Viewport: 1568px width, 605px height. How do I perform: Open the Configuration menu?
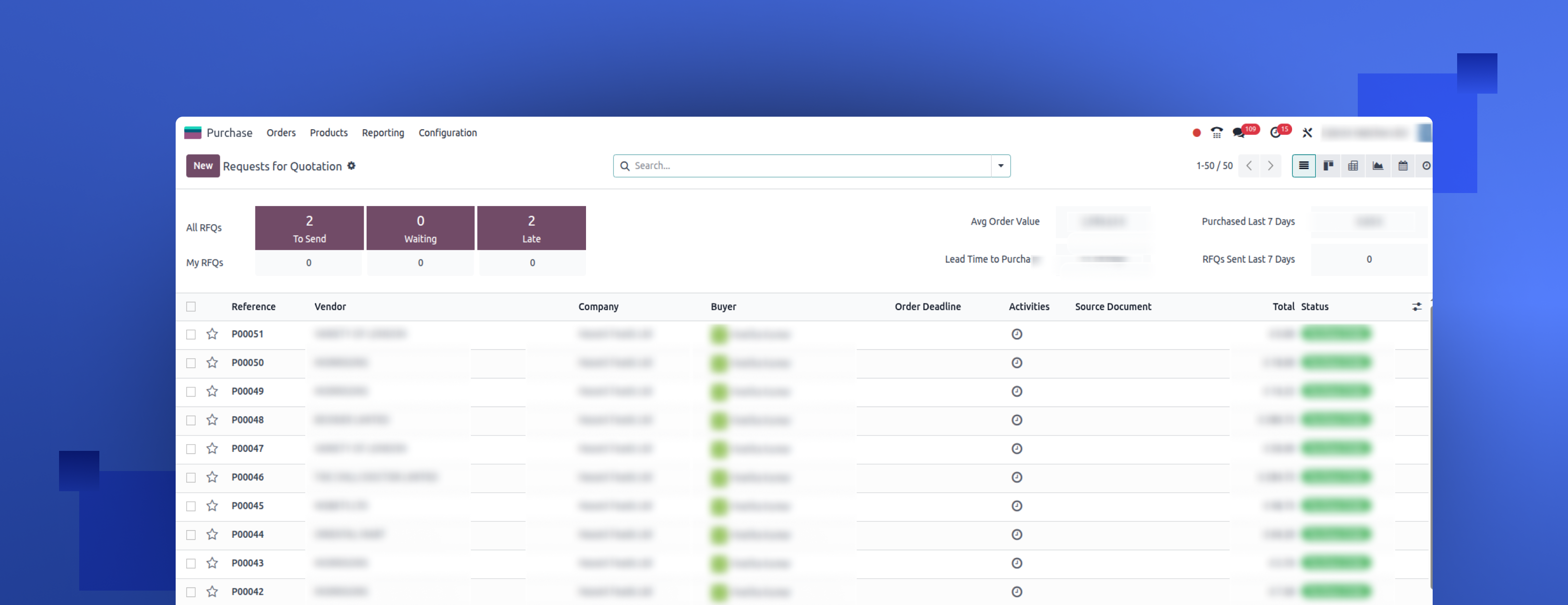[447, 133]
